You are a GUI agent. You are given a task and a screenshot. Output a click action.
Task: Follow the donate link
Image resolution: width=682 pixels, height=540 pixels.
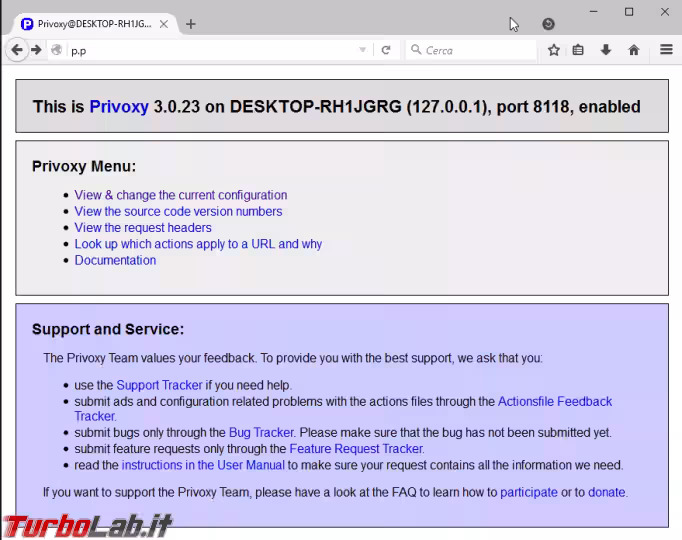(607, 492)
